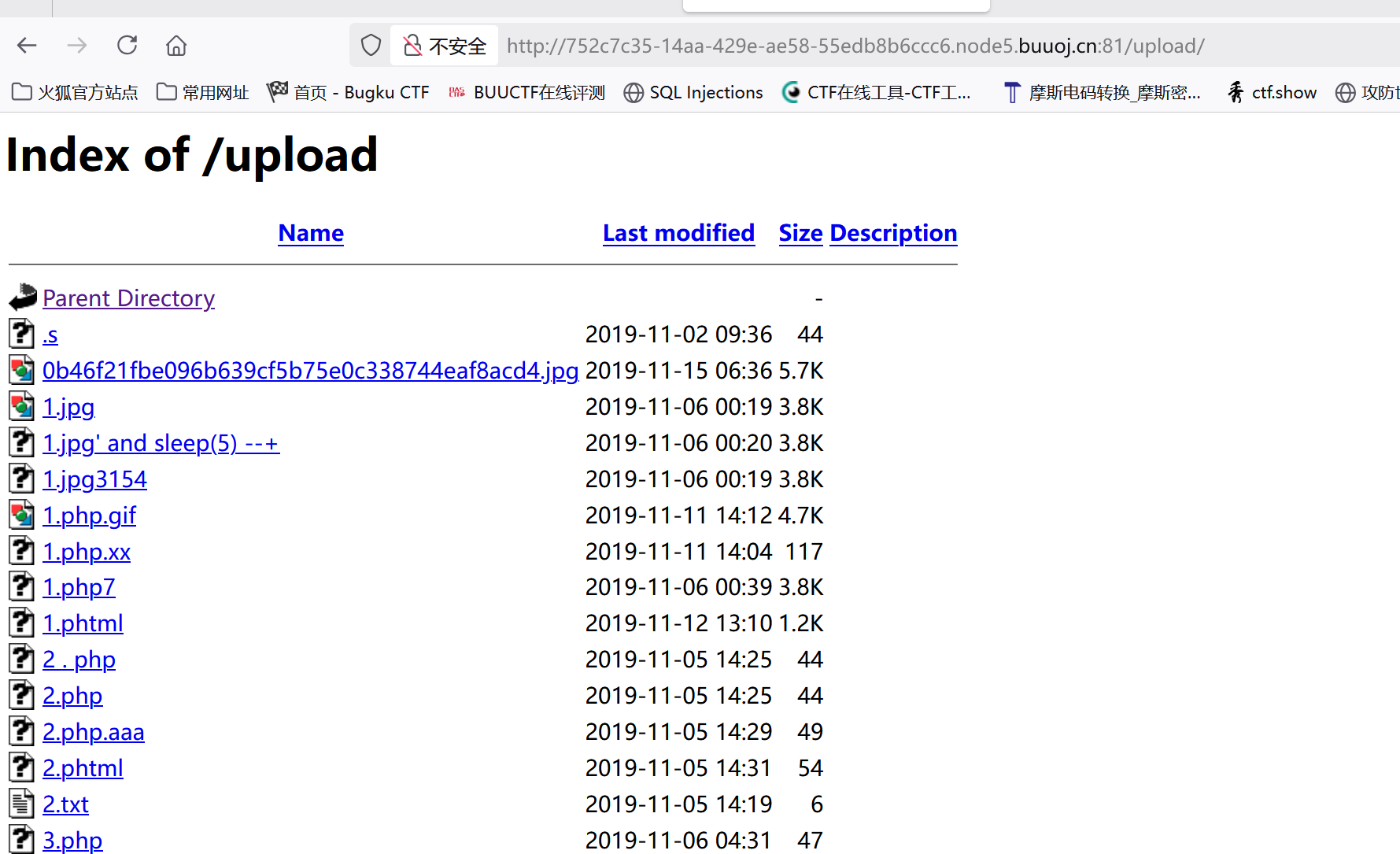The height and width of the screenshot is (854, 1400).
Task: Click the forward navigation arrow
Action: (77, 46)
